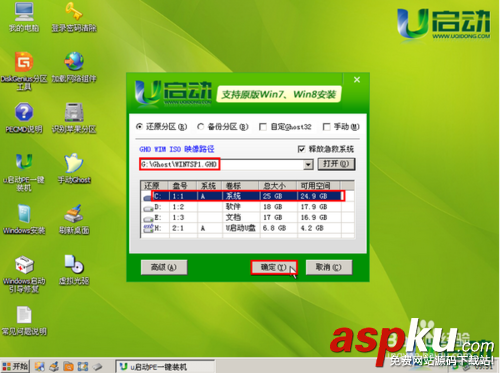
Task: Click the 还原 column header
Action: (x=155, y=186)
